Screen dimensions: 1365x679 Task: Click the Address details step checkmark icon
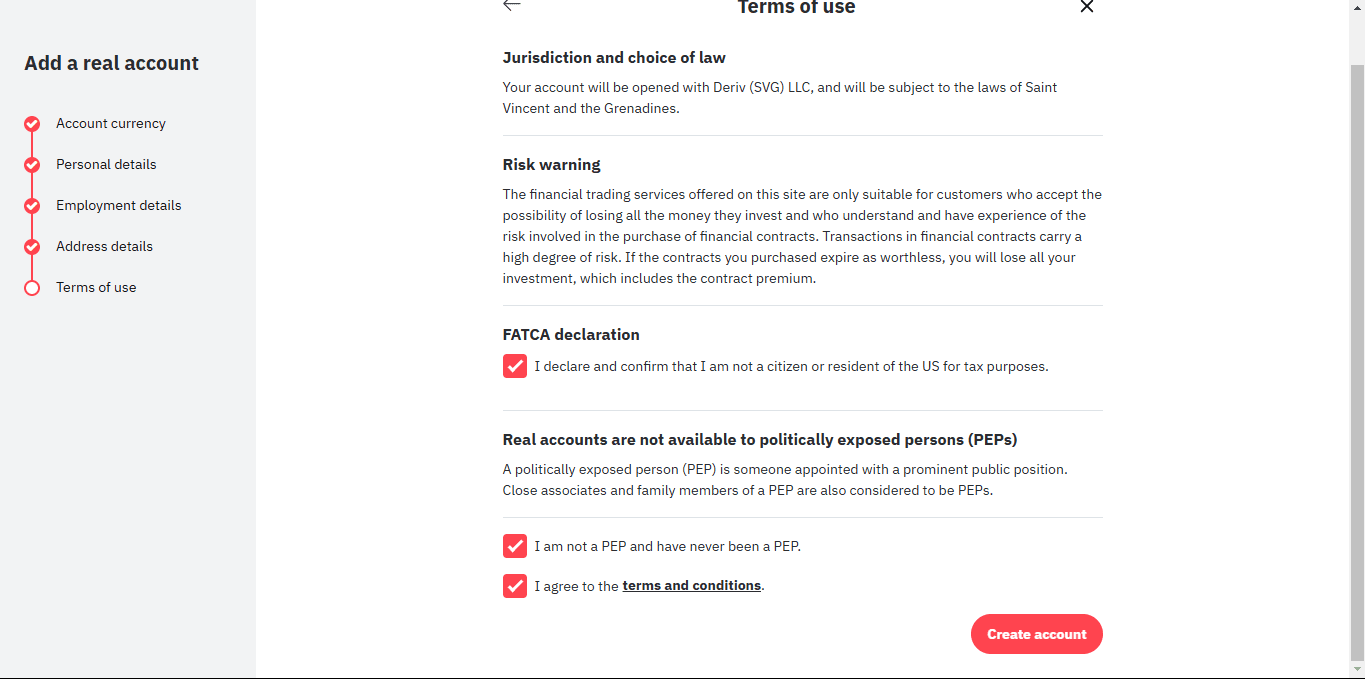[x=32, y=247]
